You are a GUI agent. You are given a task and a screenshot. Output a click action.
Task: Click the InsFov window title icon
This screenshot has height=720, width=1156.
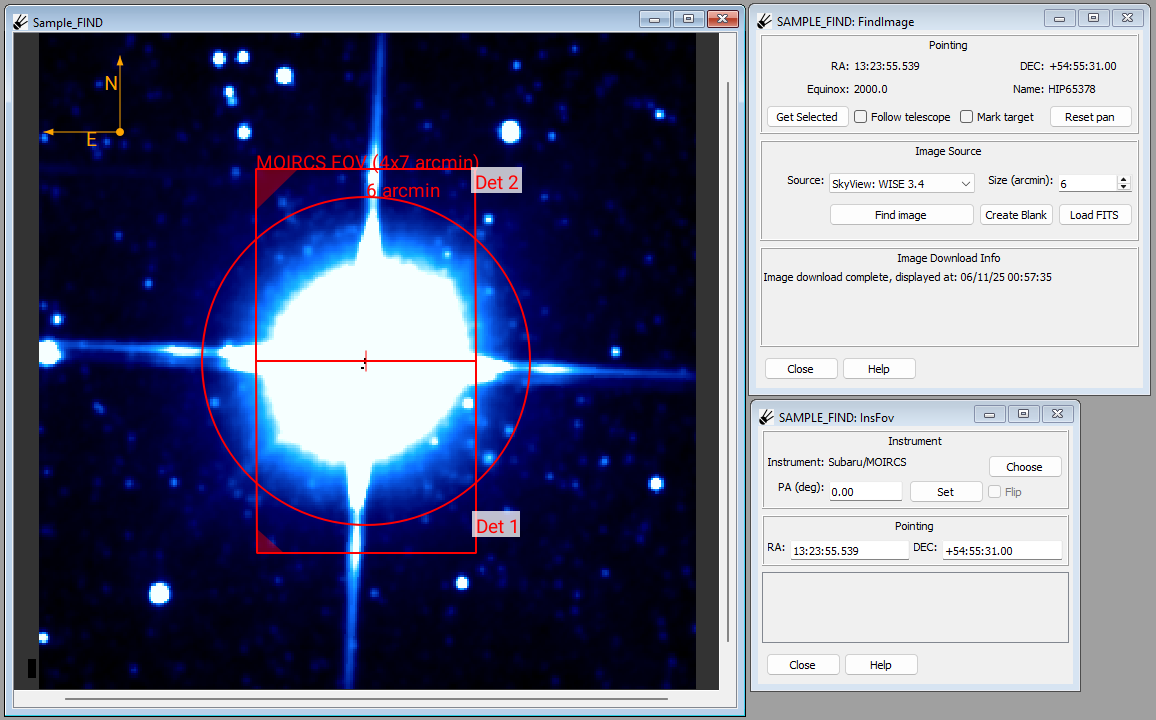767,417
